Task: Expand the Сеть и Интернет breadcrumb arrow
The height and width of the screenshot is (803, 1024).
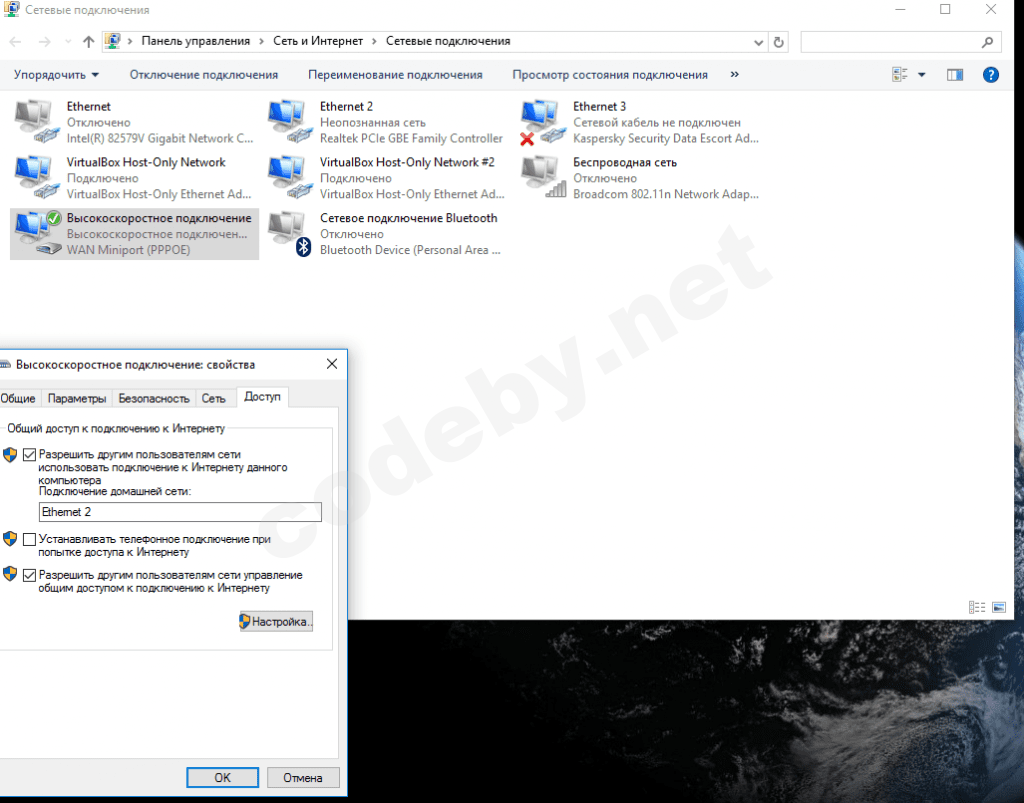Action: pyautogui.click(x=374, y=41)
